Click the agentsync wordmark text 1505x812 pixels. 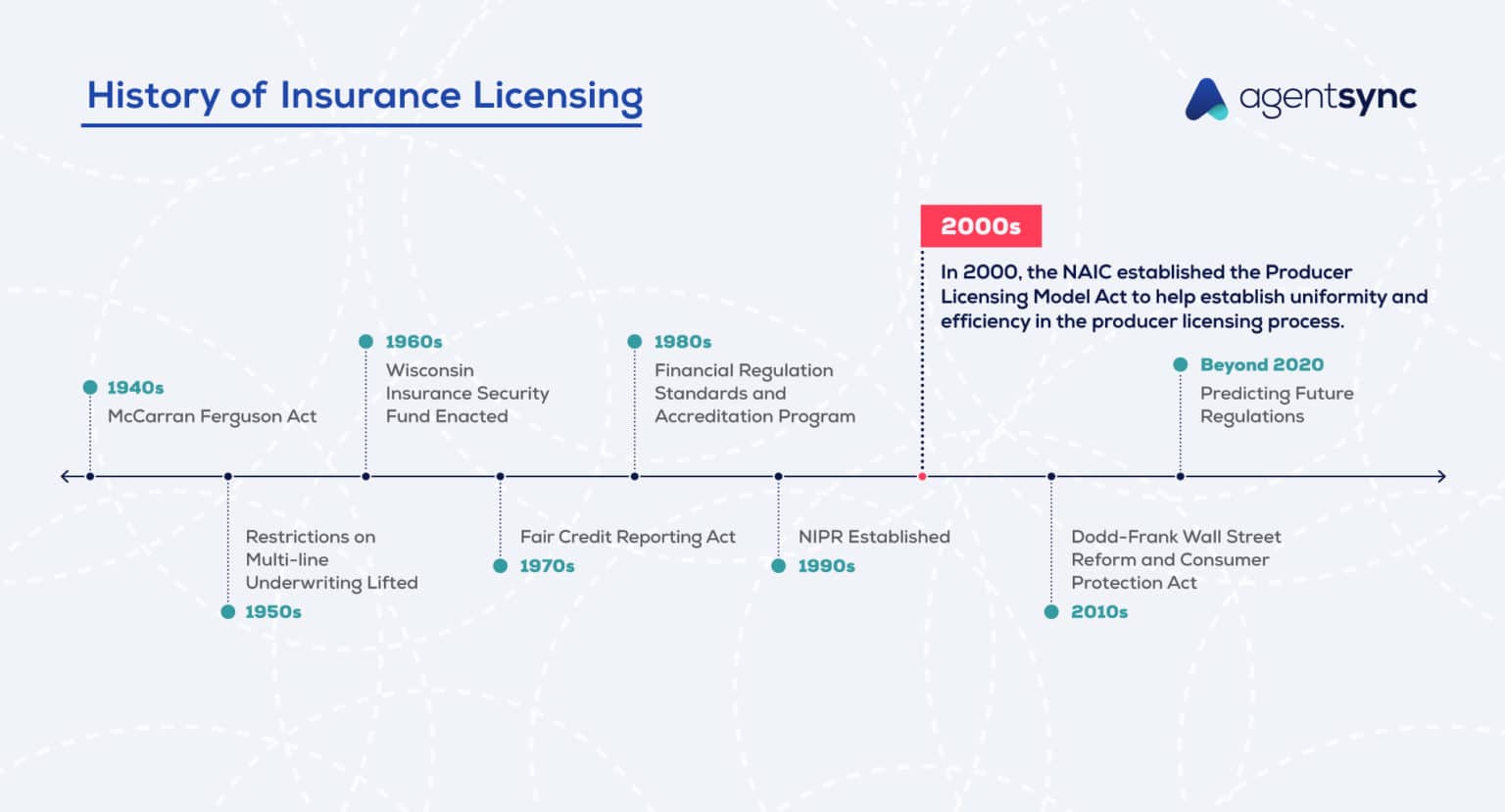(x=1326, y=98)
